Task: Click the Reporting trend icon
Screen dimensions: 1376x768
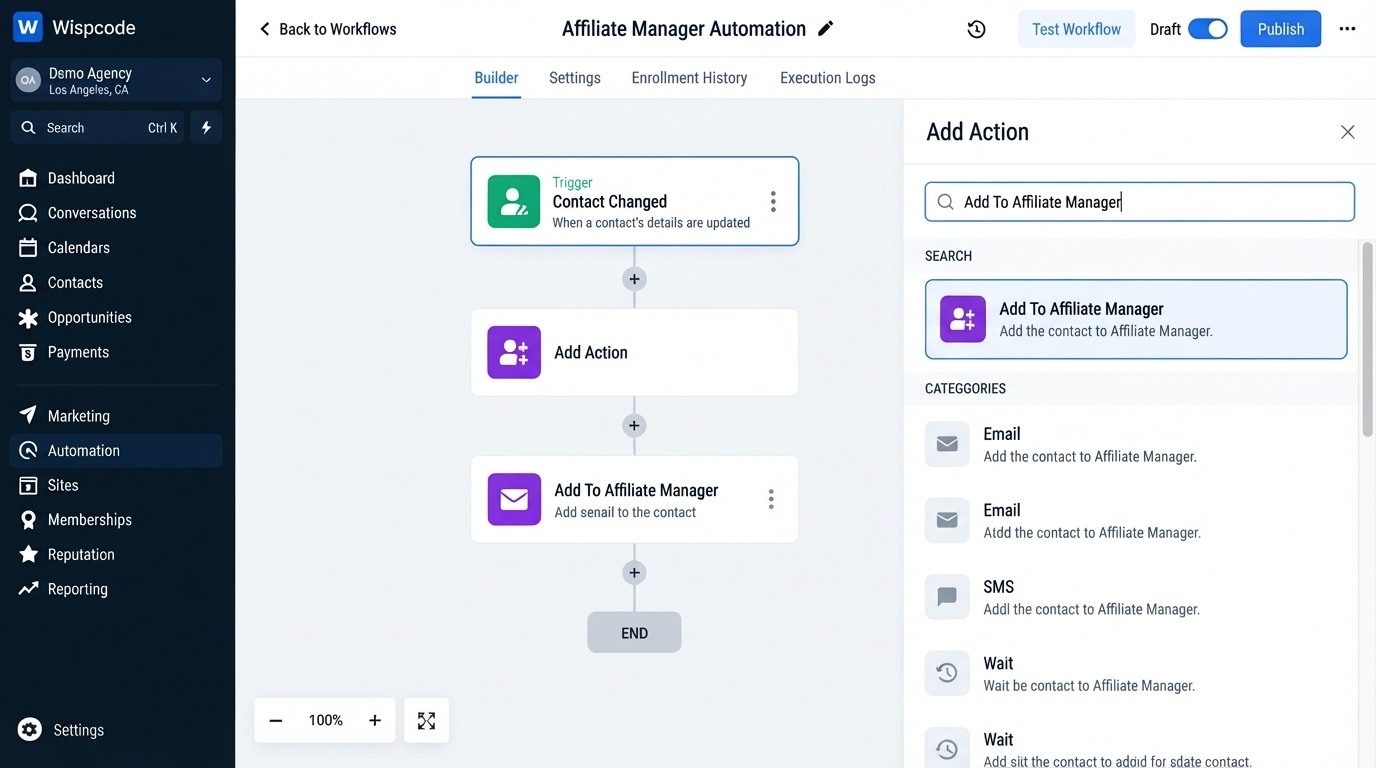Action: (x=28, y=589)
